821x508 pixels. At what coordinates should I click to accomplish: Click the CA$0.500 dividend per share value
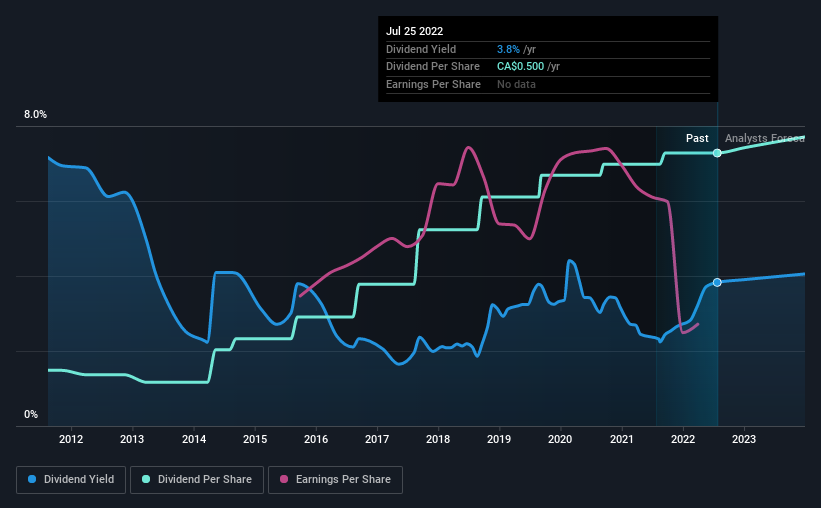520,67
